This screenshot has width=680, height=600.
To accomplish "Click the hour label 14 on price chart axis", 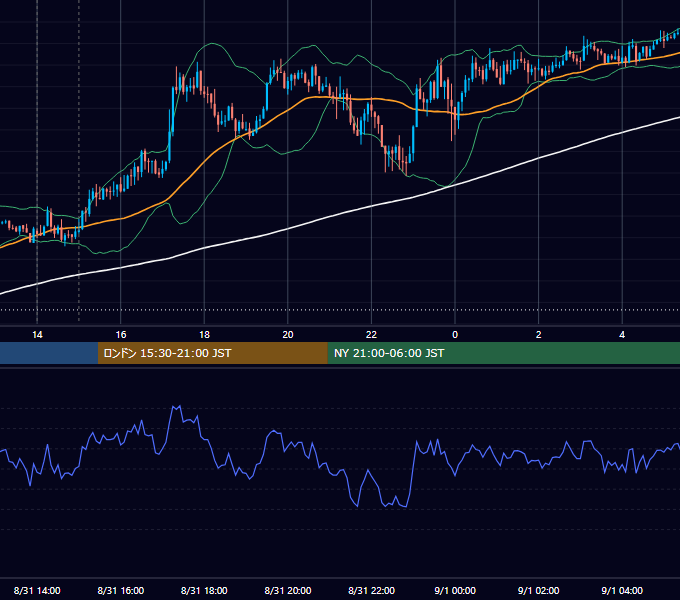I will click(x=37, y=334).
